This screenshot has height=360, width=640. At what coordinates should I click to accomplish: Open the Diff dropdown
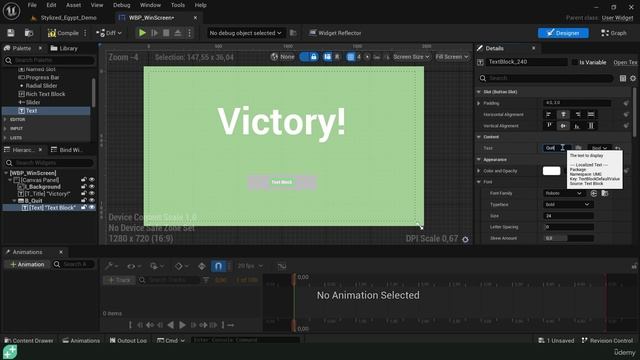pos(109,33)
